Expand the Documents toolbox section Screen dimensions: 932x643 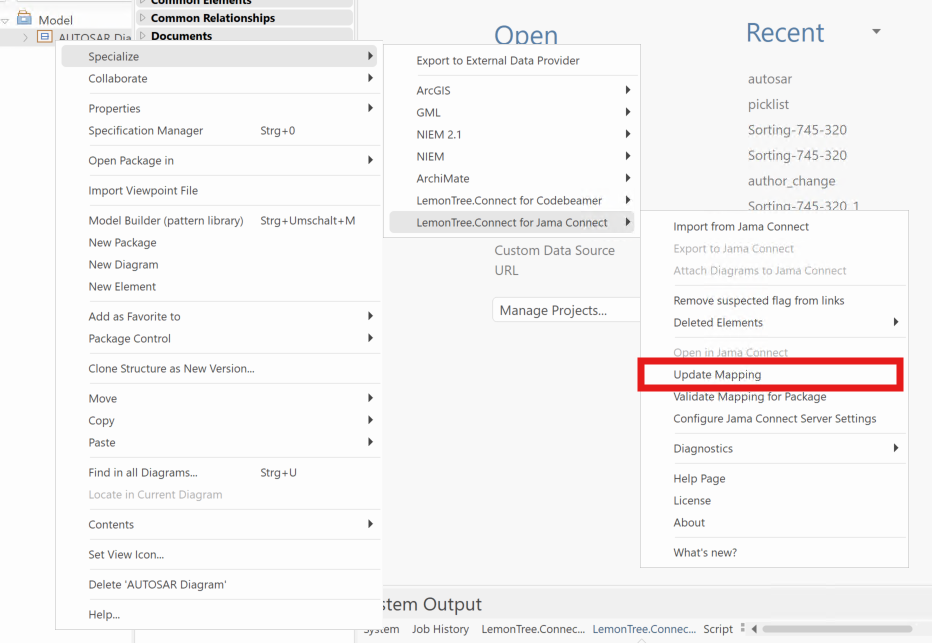(x=142, y=35)
